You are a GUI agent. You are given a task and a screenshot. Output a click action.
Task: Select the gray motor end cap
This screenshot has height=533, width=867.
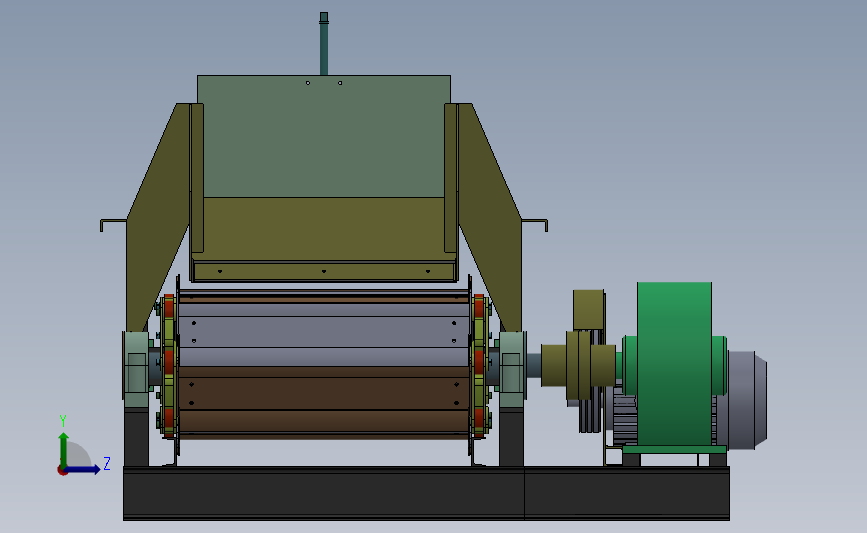746,399
